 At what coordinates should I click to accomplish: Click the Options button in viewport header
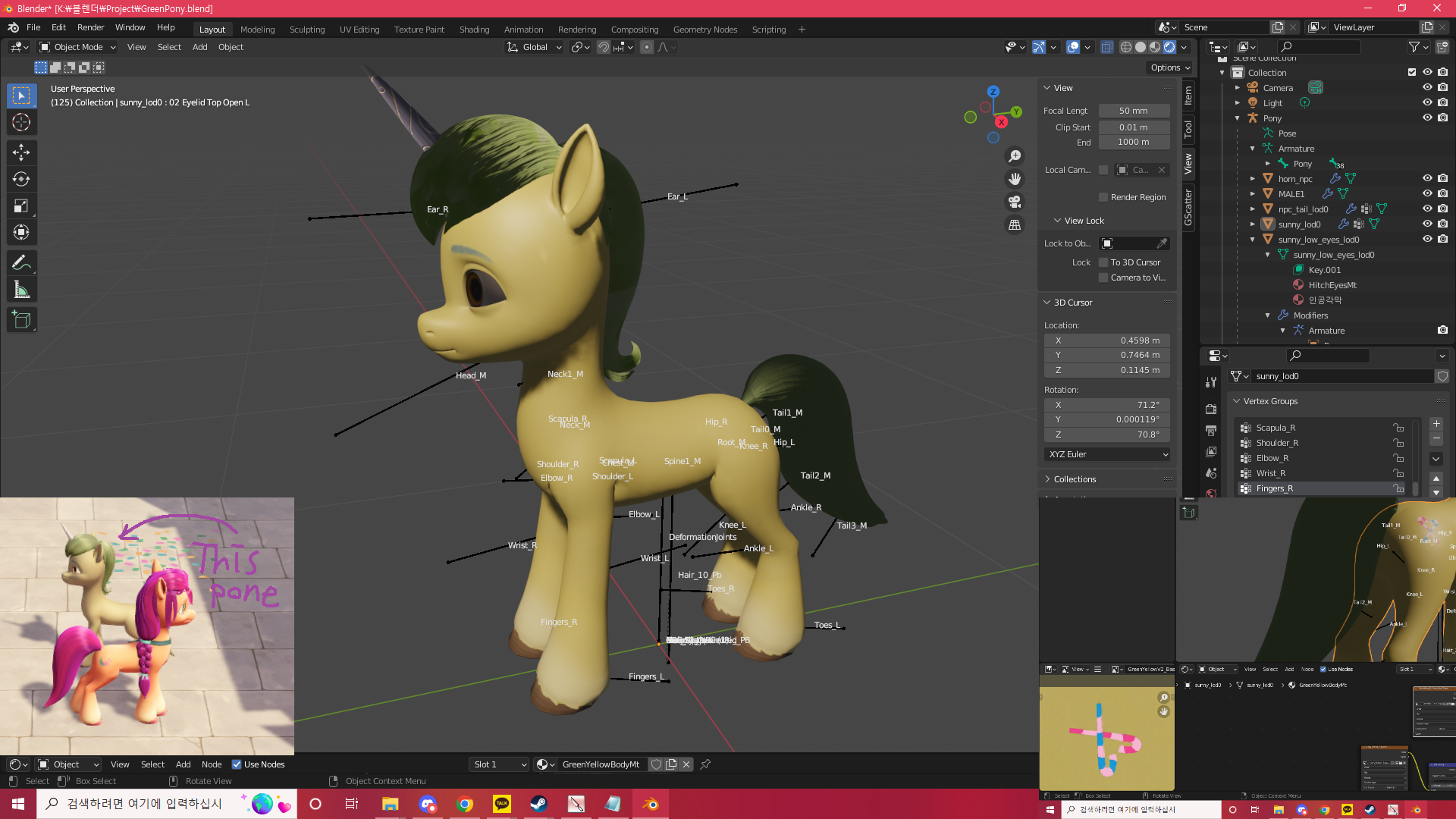[x=1170, y=67]
